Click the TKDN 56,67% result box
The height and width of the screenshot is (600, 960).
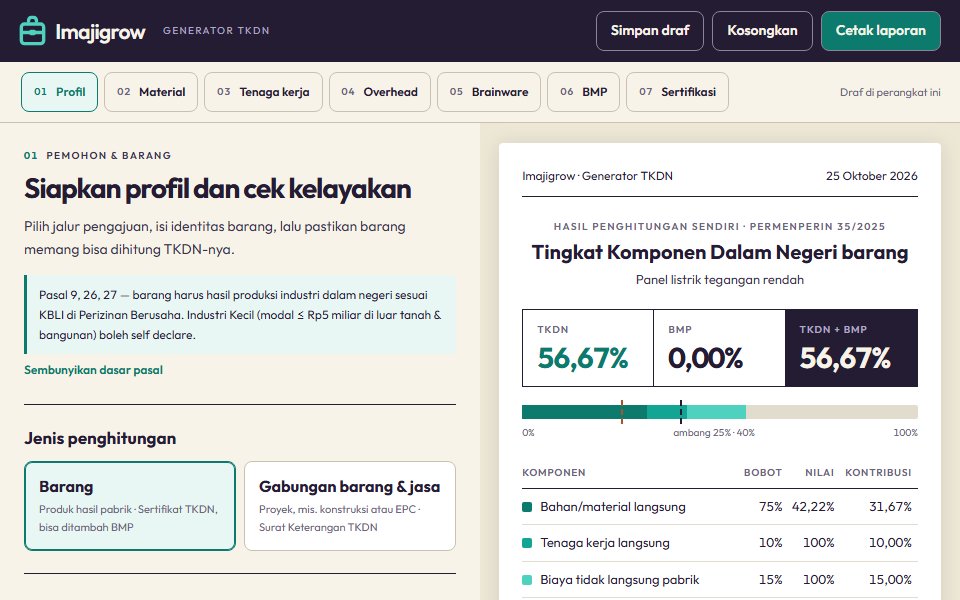[588, 348]
